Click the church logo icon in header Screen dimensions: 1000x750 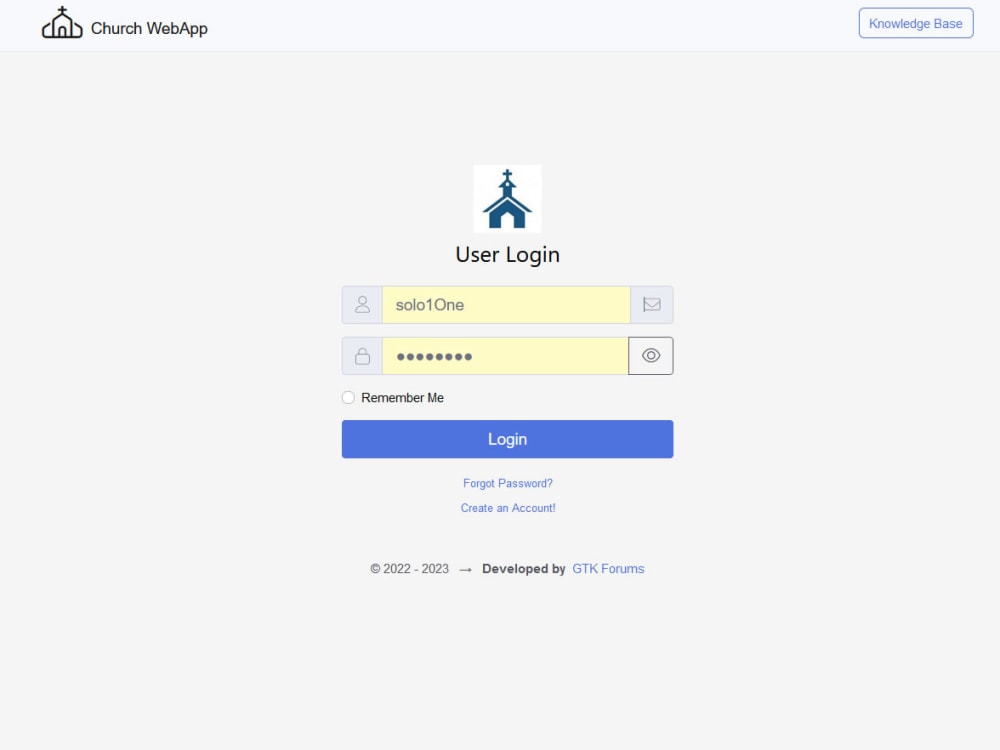62,23
